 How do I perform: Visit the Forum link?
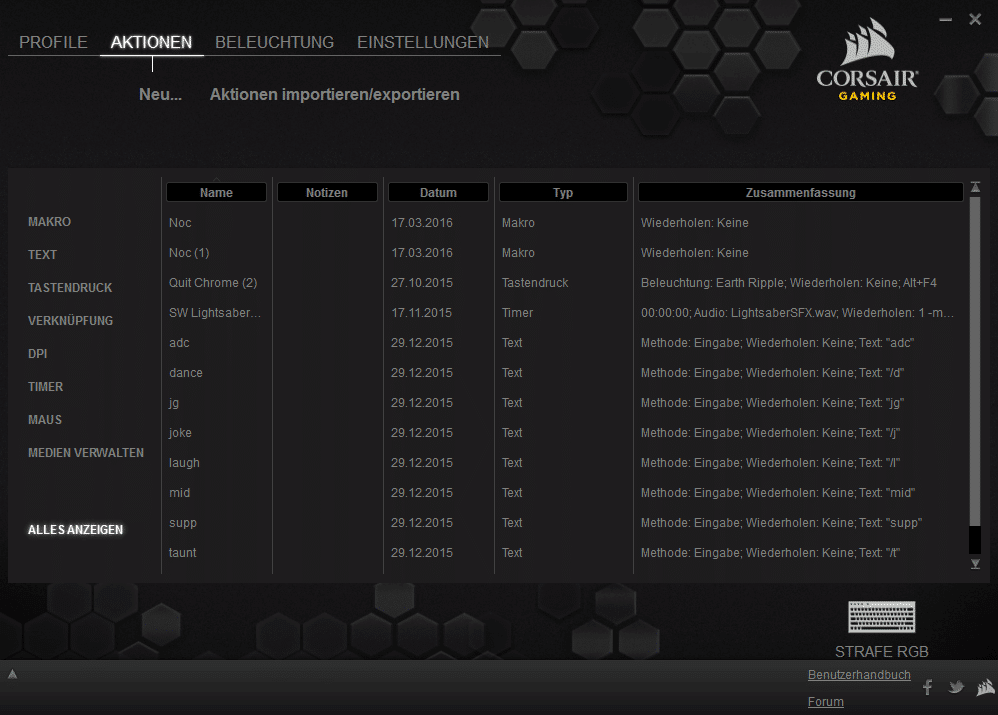(x=825, y=702)
